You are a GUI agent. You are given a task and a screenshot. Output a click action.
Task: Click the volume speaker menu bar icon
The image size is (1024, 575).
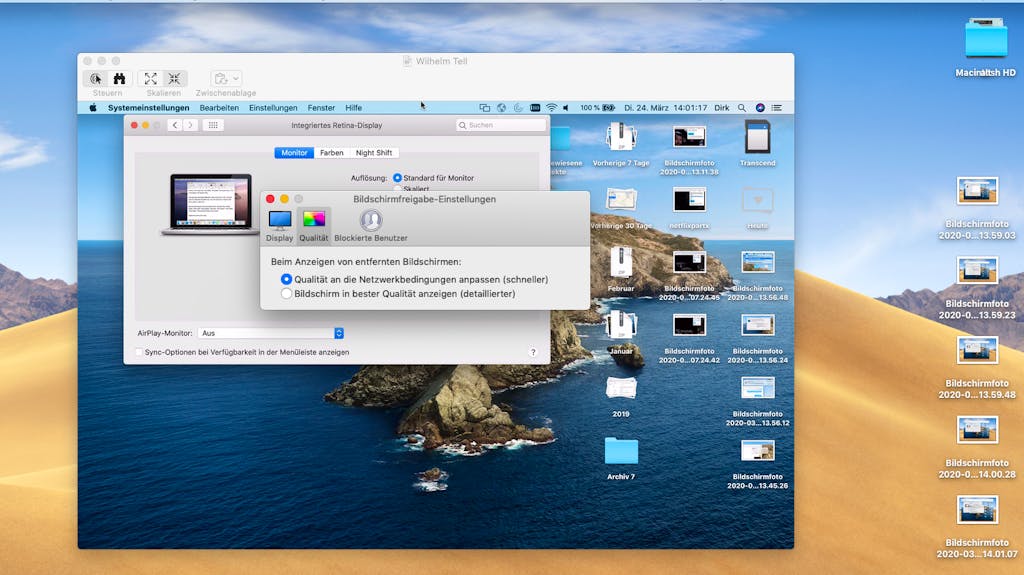pyautogui.click(x=566, y=108)
